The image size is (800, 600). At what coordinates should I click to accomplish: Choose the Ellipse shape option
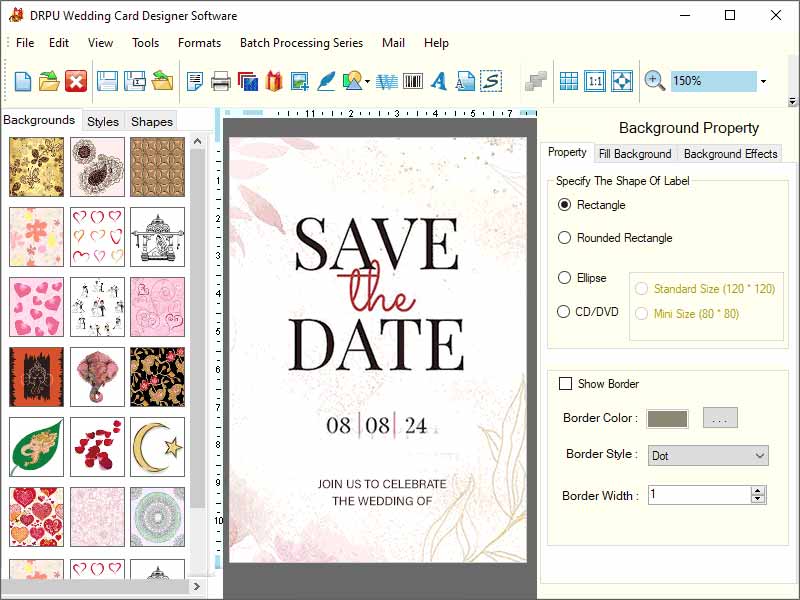click(565, 279)
